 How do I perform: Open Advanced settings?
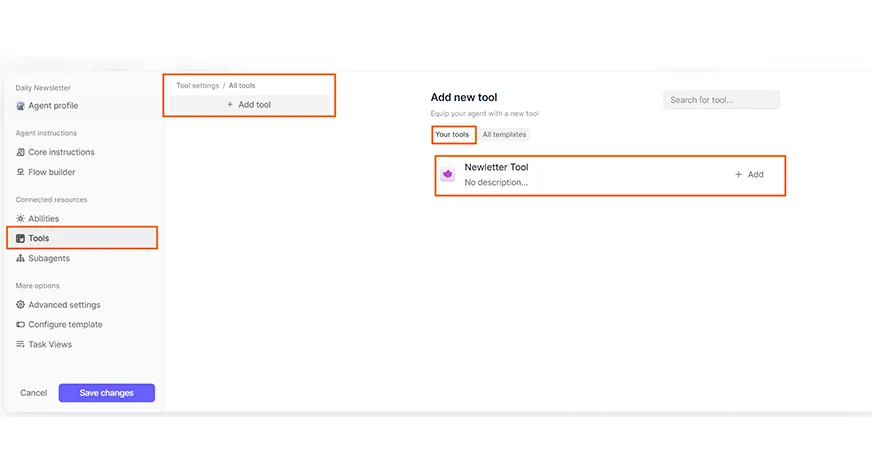point(63,305)
